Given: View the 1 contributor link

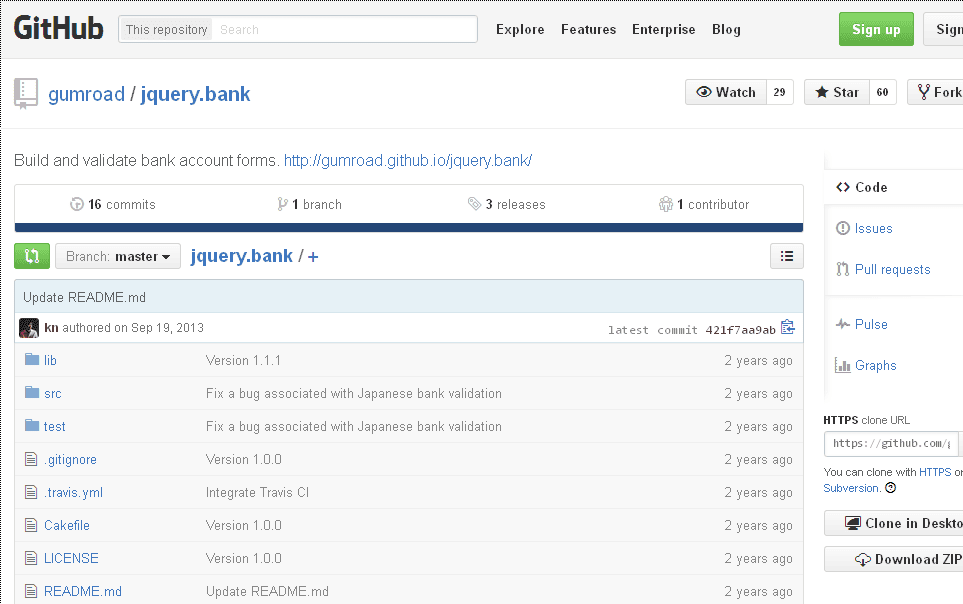Looking at the screenshot, I should pyautogui.click(x=704, y=204).
